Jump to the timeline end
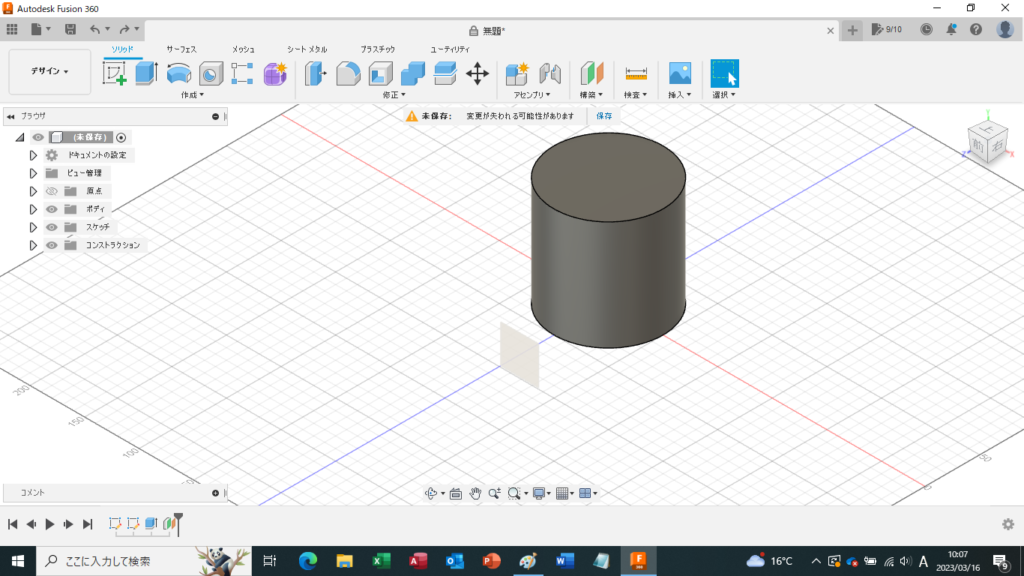 (x=88, y=524)
